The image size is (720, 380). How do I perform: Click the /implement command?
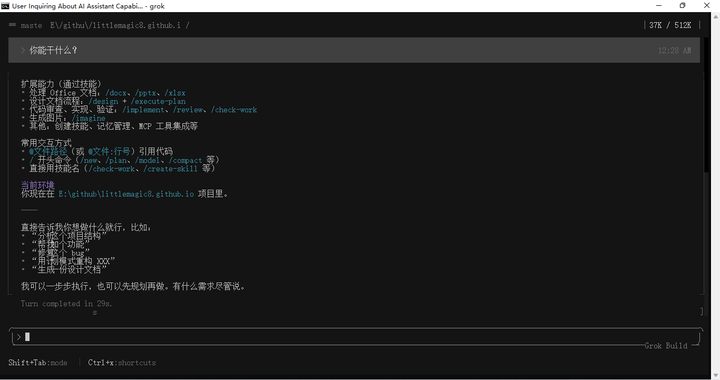point(143,110)
